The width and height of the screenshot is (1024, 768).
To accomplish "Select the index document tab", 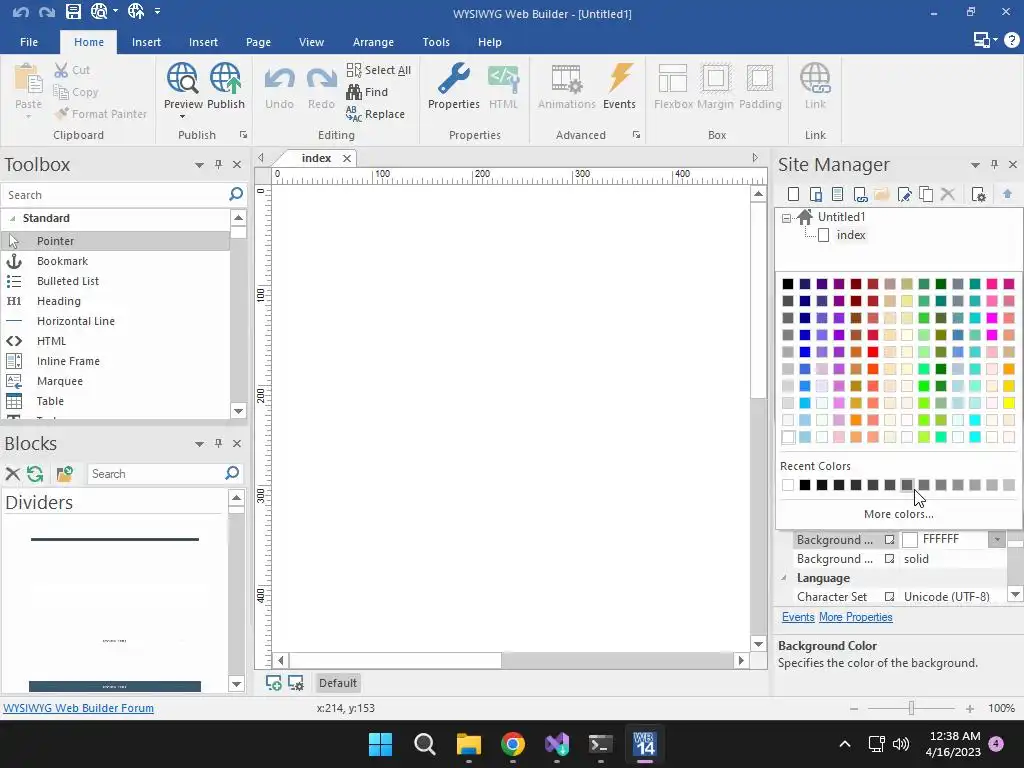I will click(x=316, y=158).
